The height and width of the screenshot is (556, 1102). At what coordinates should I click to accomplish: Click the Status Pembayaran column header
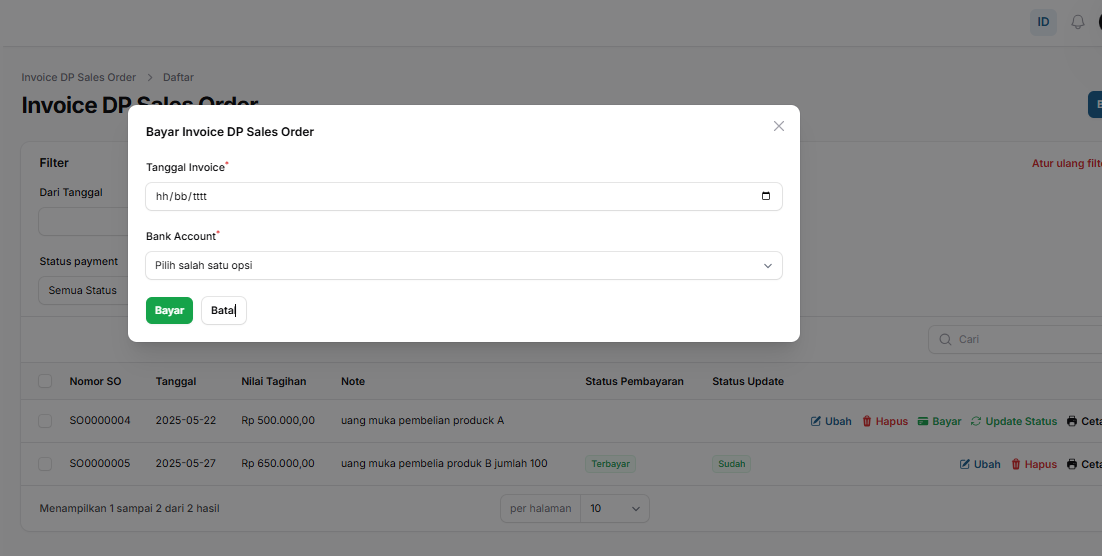click(635, 381)
